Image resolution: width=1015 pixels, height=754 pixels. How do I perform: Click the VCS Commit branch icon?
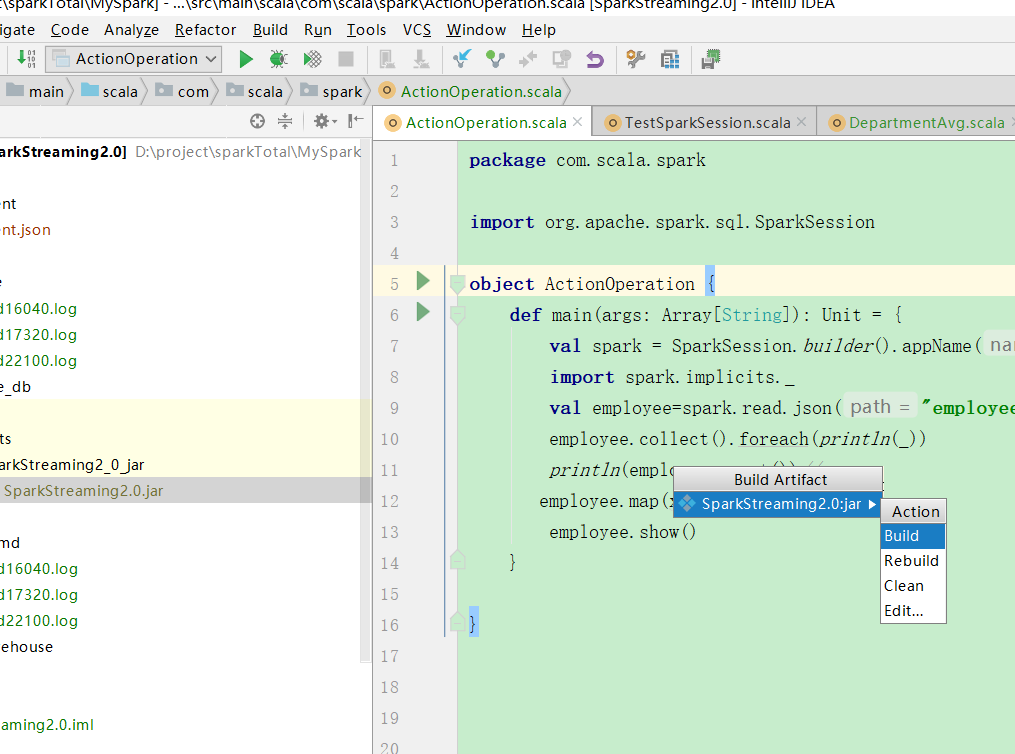pos(495,59)
